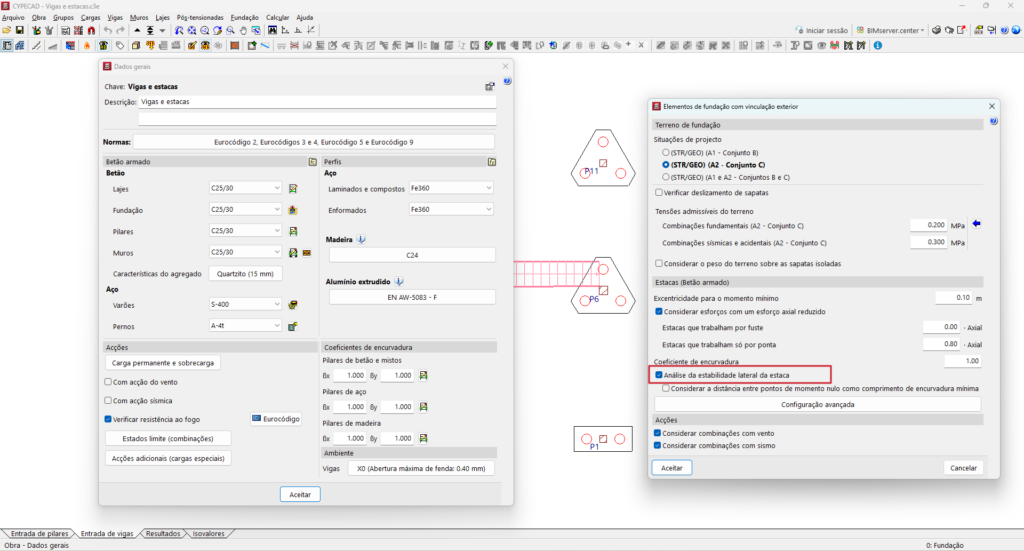Click blue arrow next to Combinações fundamentais

[976, 224]
